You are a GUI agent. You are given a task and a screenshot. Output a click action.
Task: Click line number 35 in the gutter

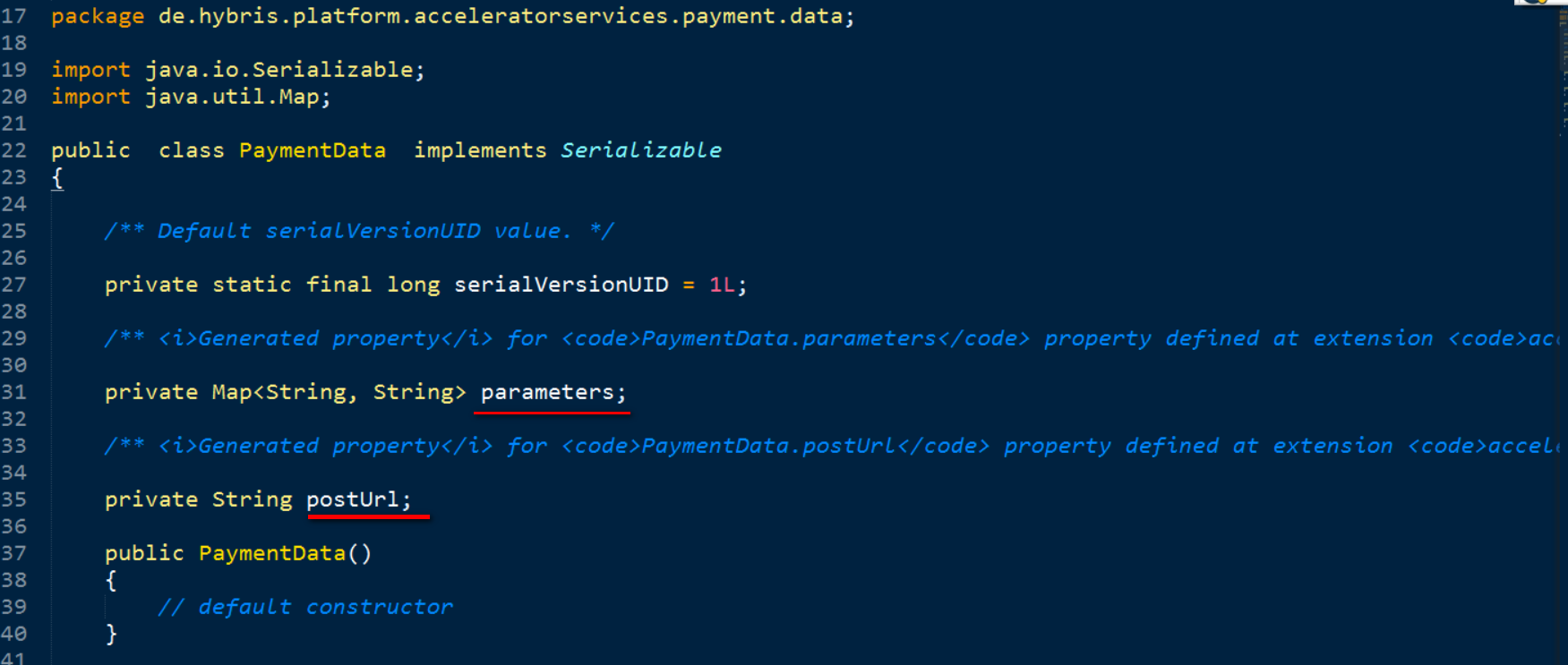point(13,499)
